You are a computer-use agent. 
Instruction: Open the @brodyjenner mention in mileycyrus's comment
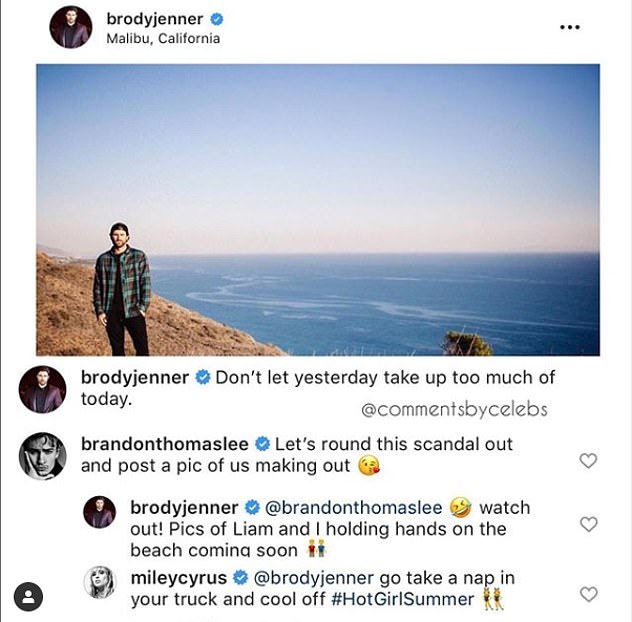point(314,578)
